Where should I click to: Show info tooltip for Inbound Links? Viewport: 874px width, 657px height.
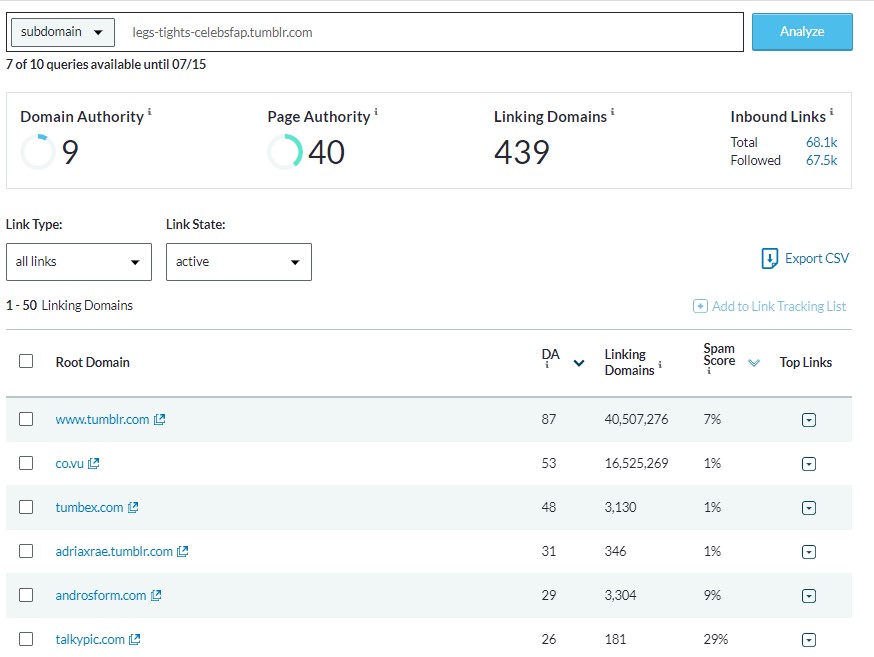(x=831, y=111)
